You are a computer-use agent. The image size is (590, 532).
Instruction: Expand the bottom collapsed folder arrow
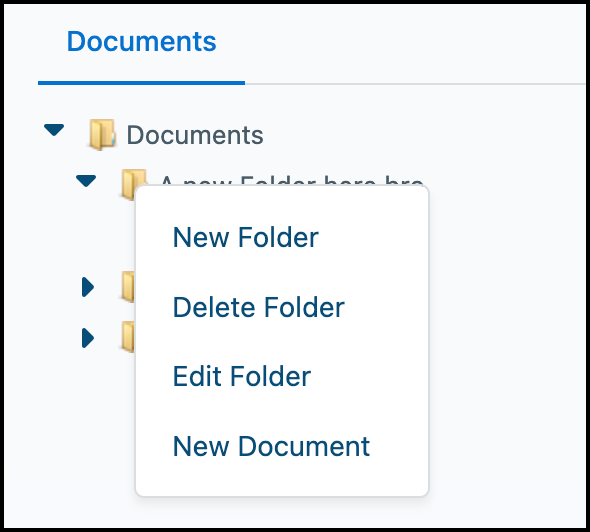point(88,338)
